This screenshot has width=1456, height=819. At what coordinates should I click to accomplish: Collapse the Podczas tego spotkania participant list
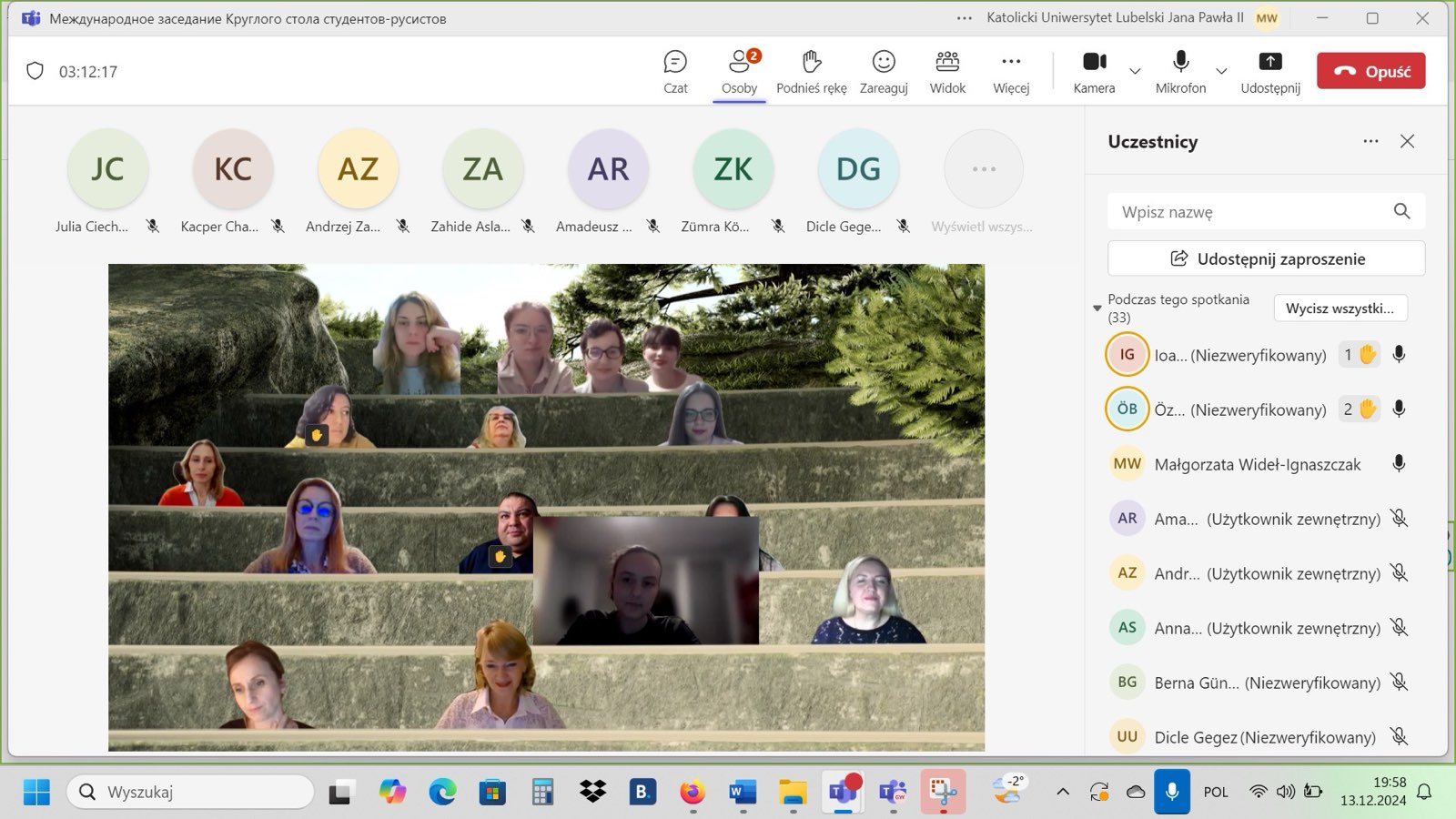coord(1097,308)
